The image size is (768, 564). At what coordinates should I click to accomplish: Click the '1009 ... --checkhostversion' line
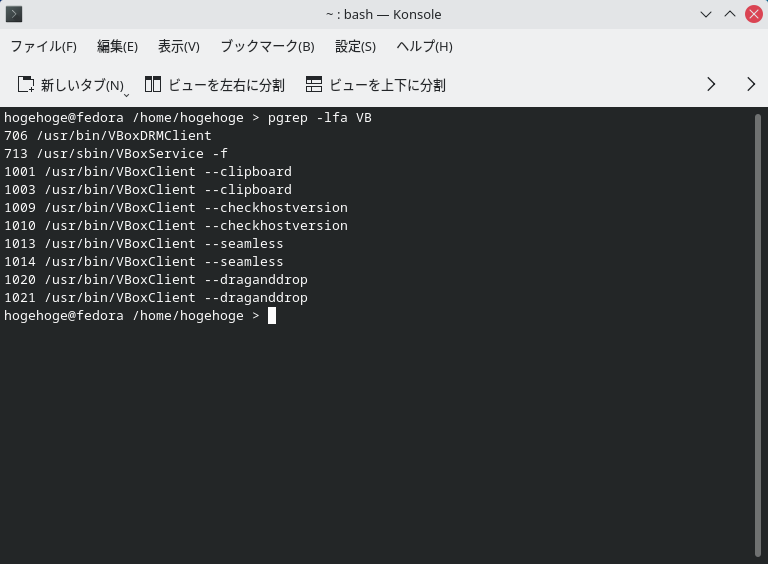point(176,208)
